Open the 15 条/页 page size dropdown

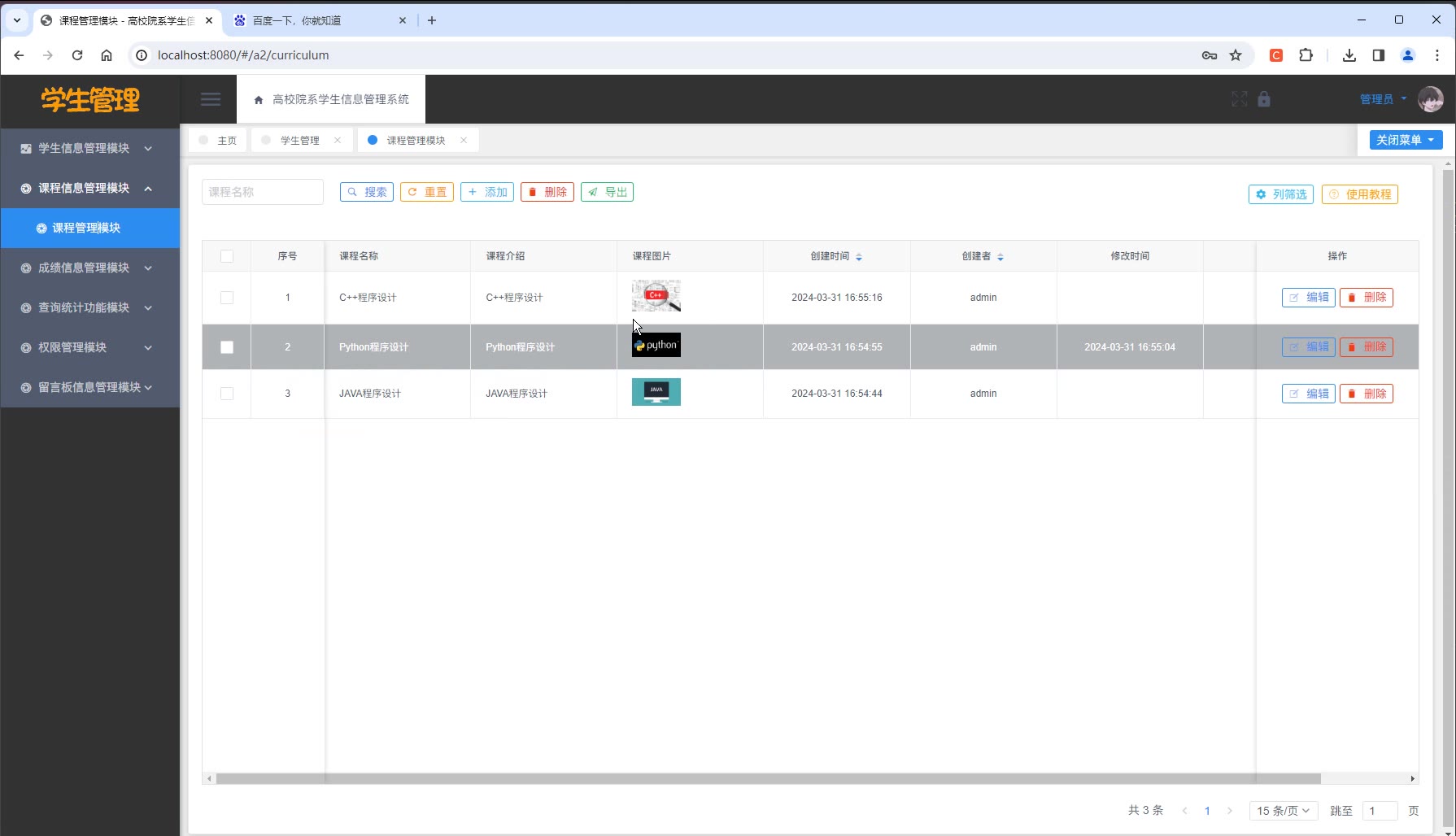coord(1284,811)
